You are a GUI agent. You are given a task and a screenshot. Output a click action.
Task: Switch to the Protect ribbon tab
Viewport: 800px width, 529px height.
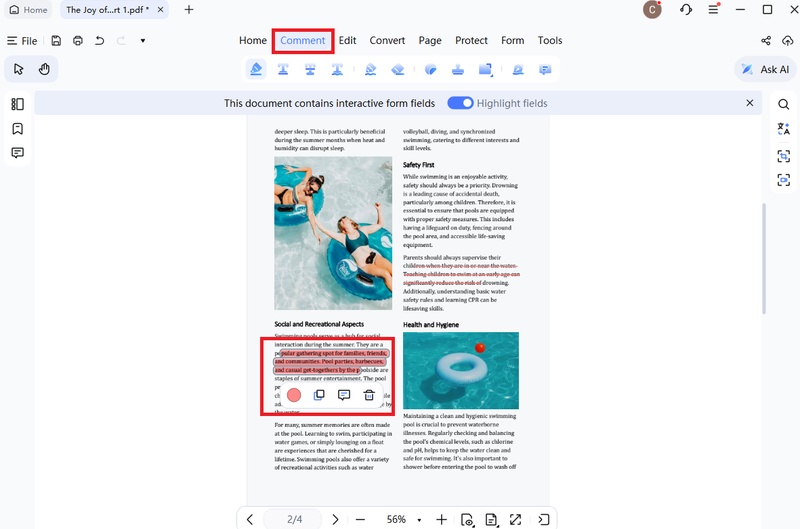pyautogui.click(x=471, y=40)
